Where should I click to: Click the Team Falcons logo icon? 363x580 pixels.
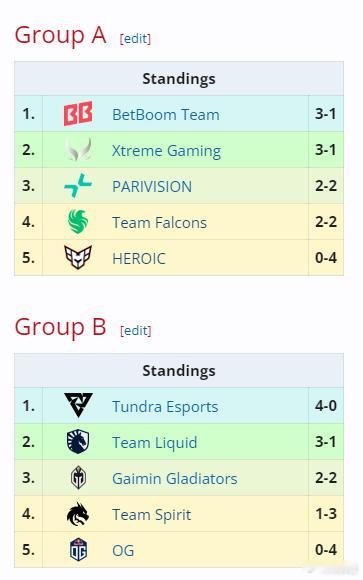tap(78, 221)
